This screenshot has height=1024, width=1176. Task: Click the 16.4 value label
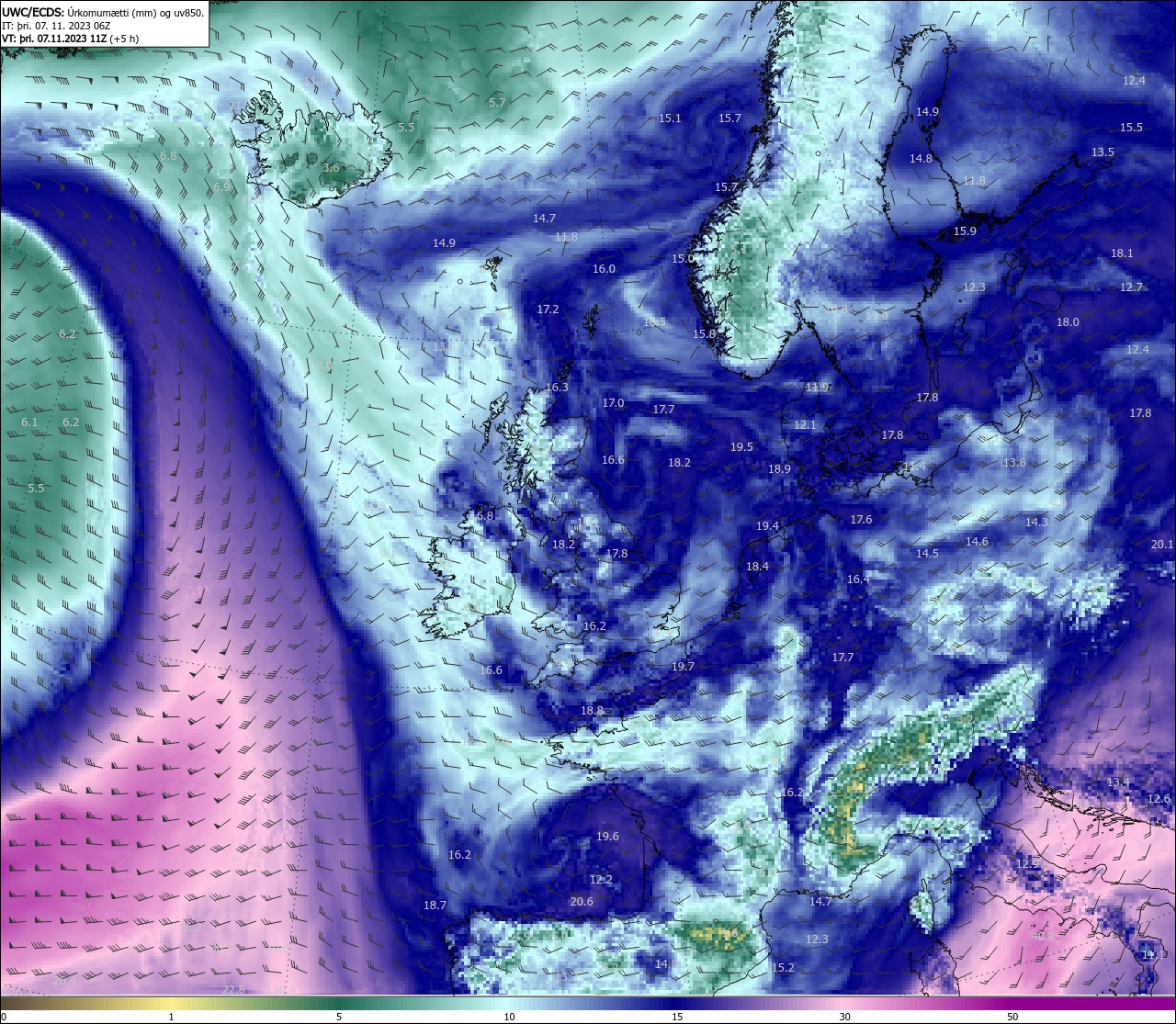[x=858, y=580]
